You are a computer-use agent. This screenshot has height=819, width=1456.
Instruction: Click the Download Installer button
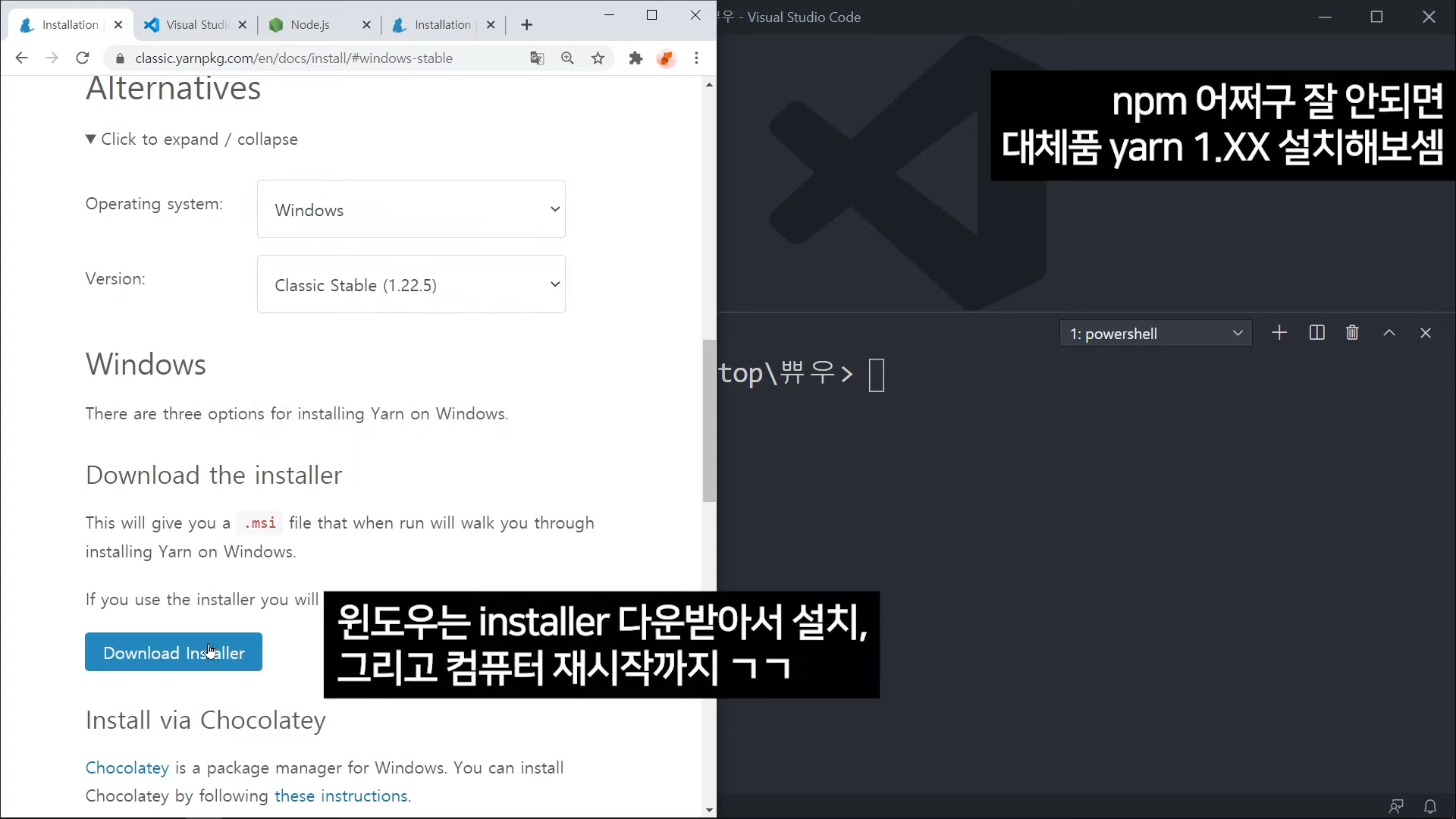coord(174,652)
